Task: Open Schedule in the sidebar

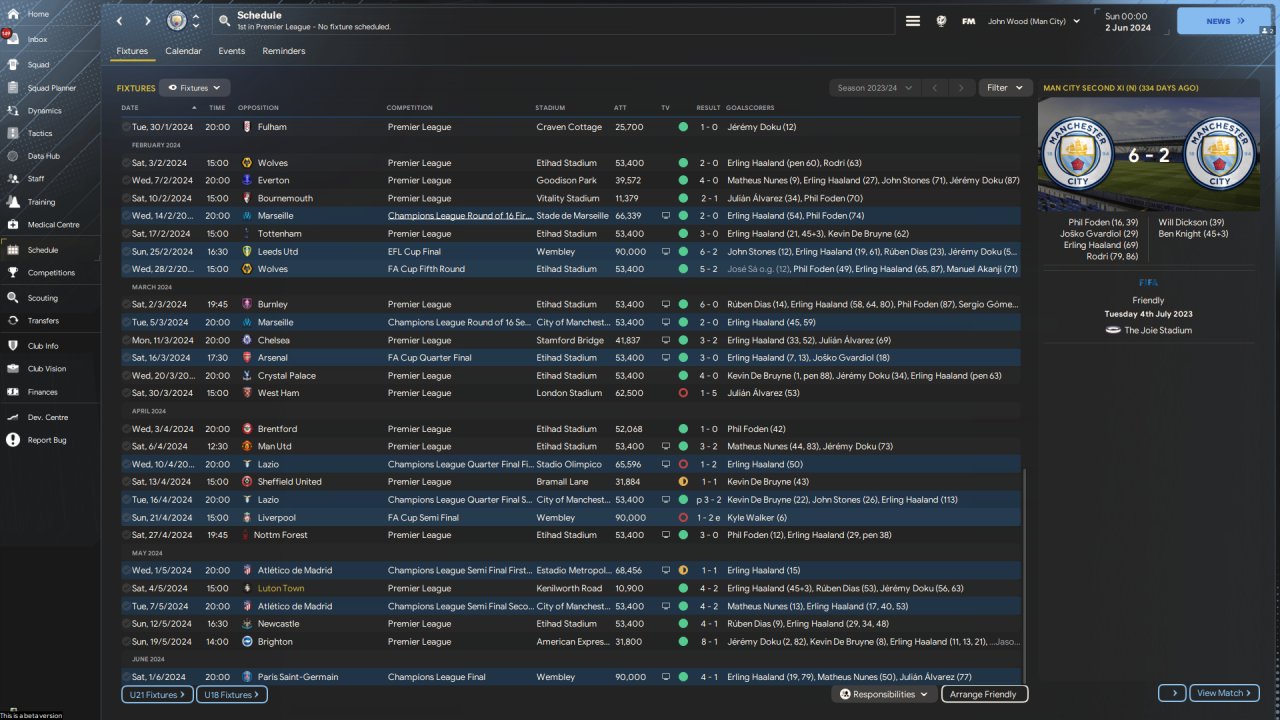Action: [x=43, y=250]
